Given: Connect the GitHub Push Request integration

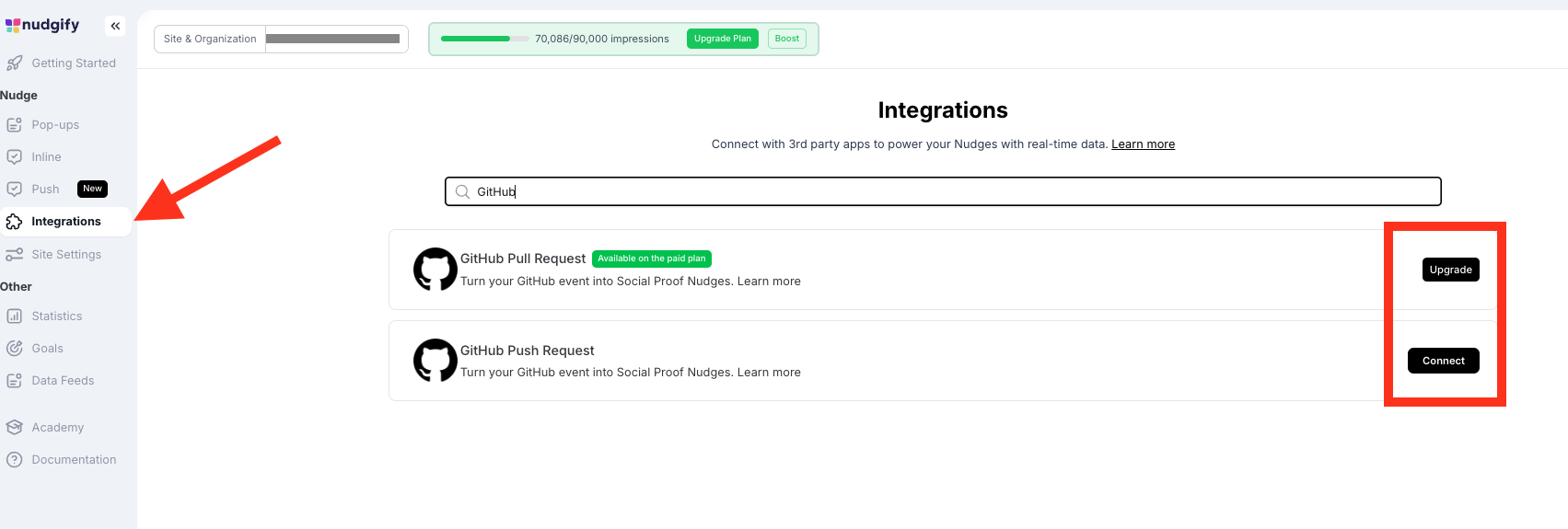Looking at the screenshot, I should (x=1444, y=361).
